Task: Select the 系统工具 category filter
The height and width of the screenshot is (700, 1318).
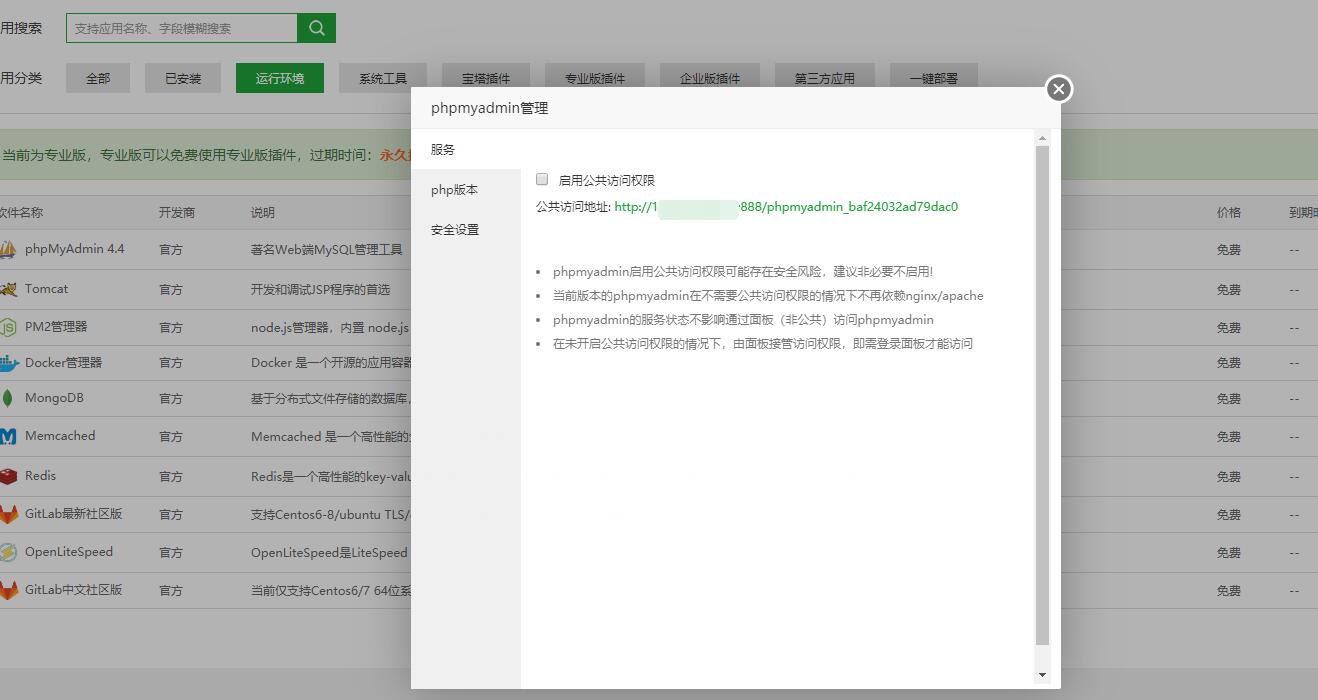Action: tap(383, 78)
